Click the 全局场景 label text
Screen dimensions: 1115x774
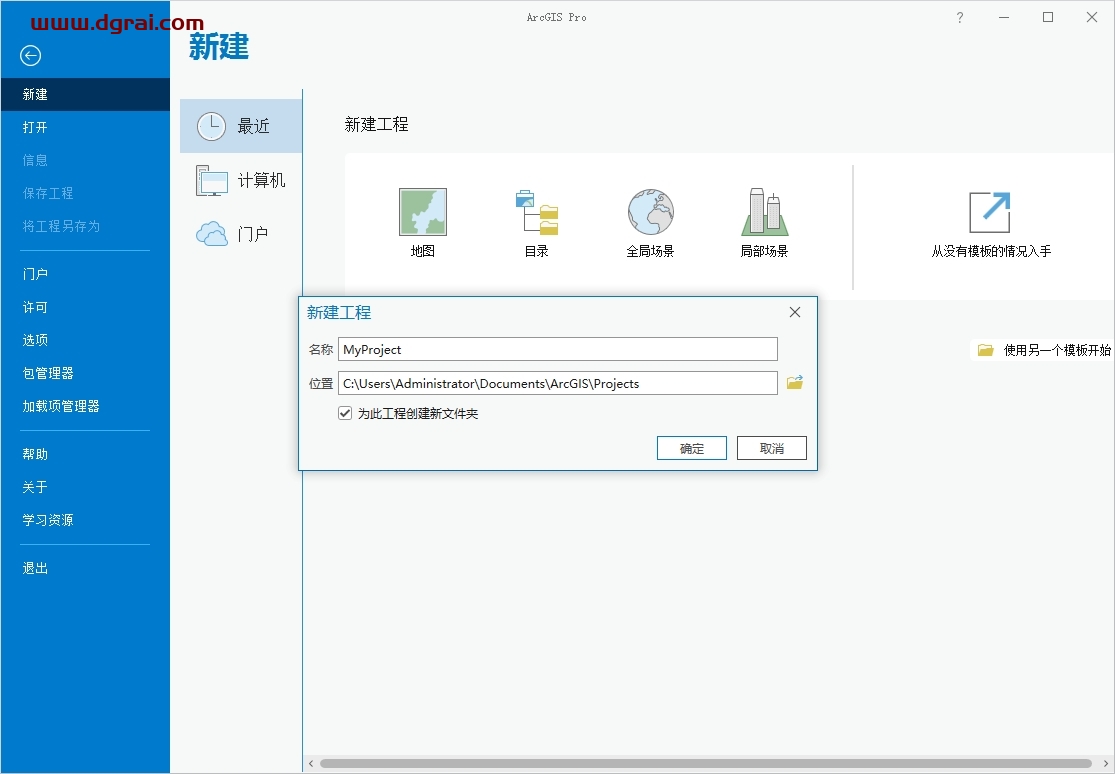pyautogui.click(x=651, y=251)
